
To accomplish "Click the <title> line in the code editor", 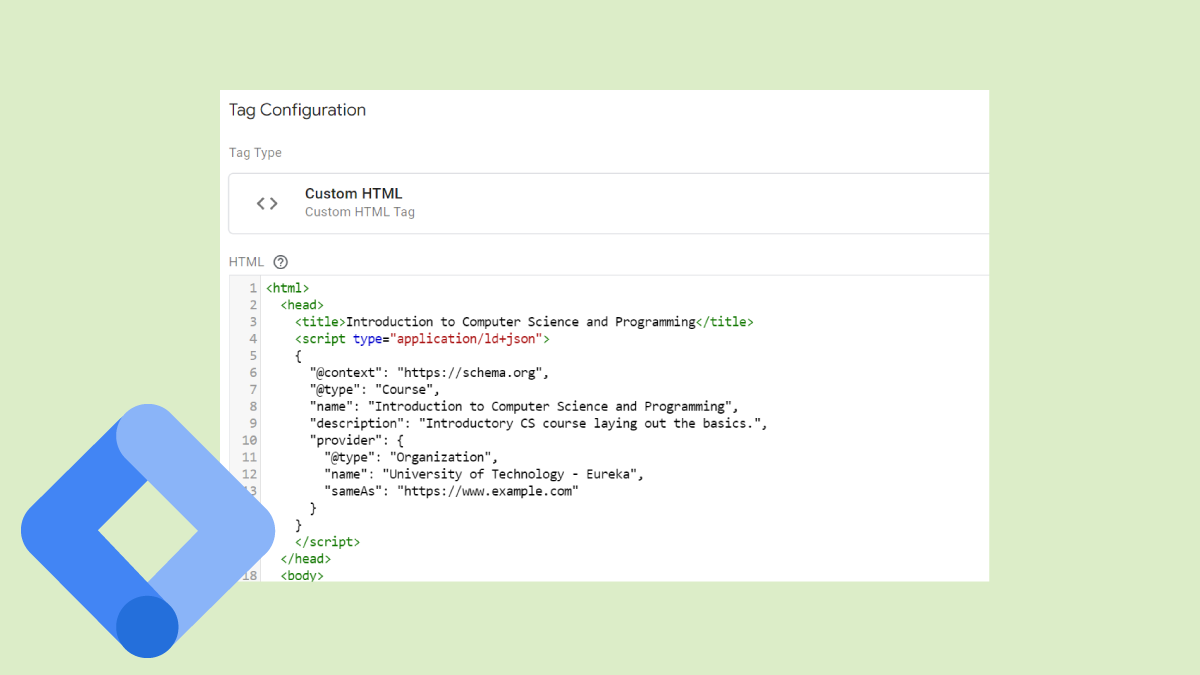I will pyautogui.click(x=524, y=322).
